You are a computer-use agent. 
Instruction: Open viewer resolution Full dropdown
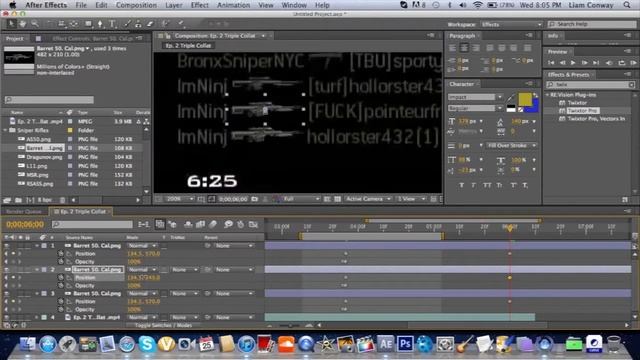[301, 199]
